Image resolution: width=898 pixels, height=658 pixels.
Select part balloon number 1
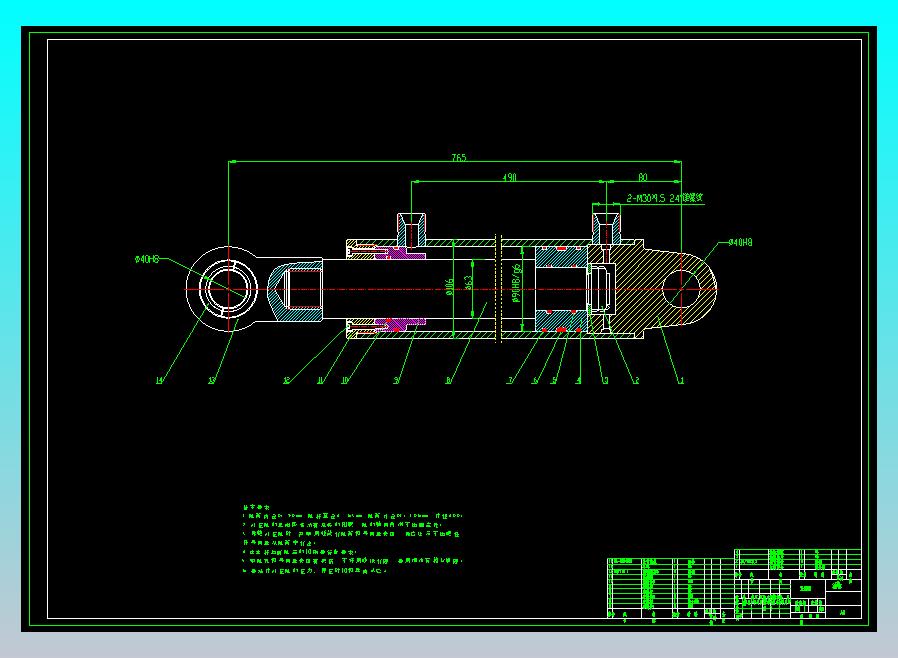point(681,380)
